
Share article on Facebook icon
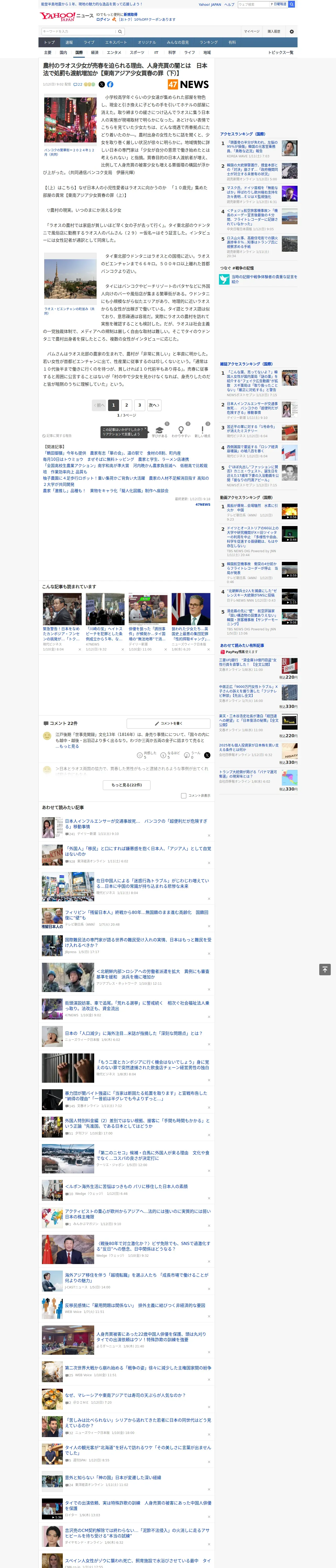click(x=110, y=85)
